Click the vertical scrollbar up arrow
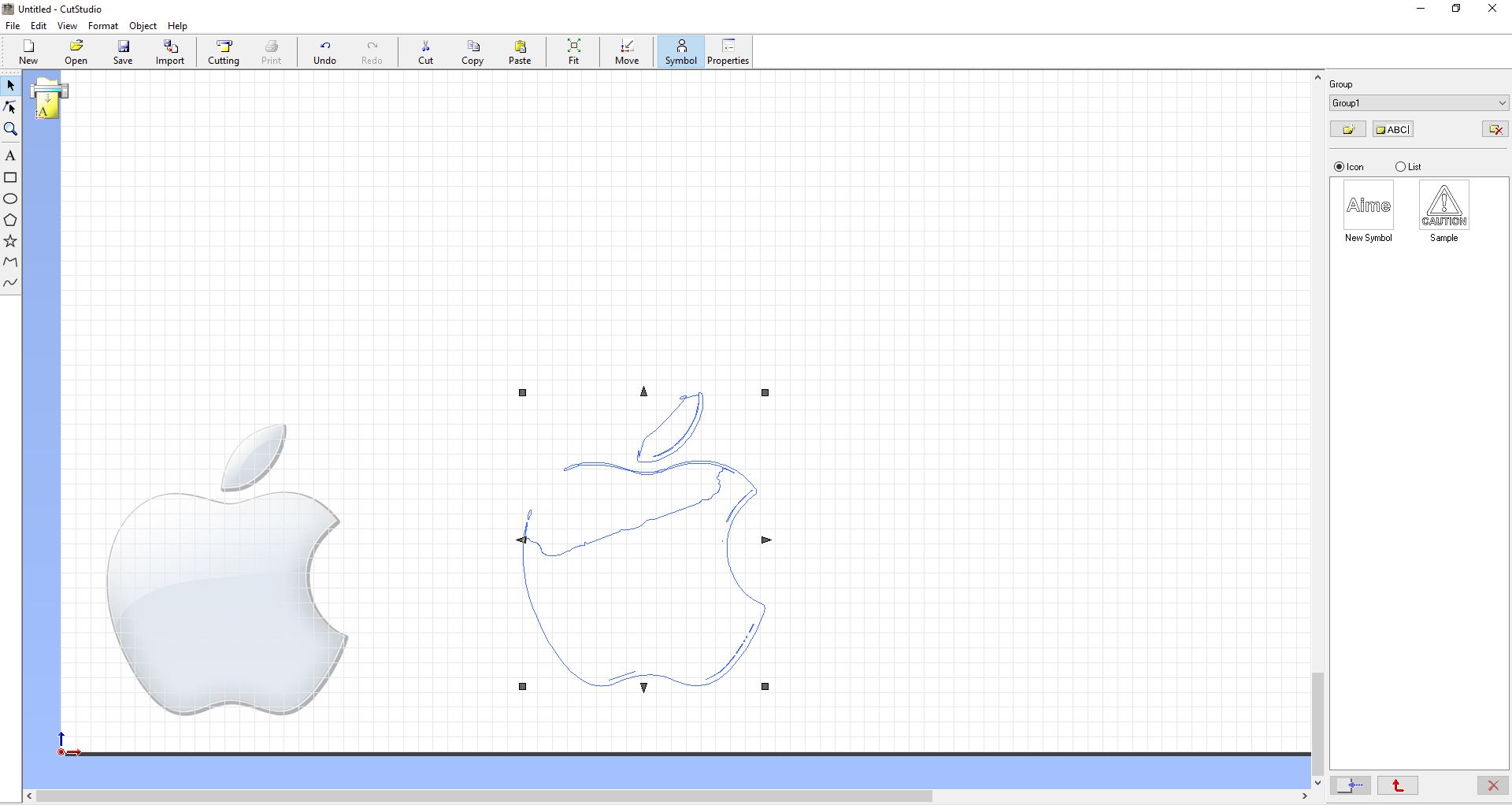Screen dimensions: 1512x805 (1317, 77)
